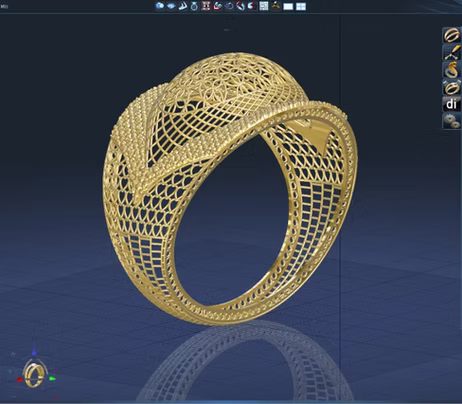Click the red fit-to-view frame icon
Screen dimensions: 462x404
pos(206,6)
